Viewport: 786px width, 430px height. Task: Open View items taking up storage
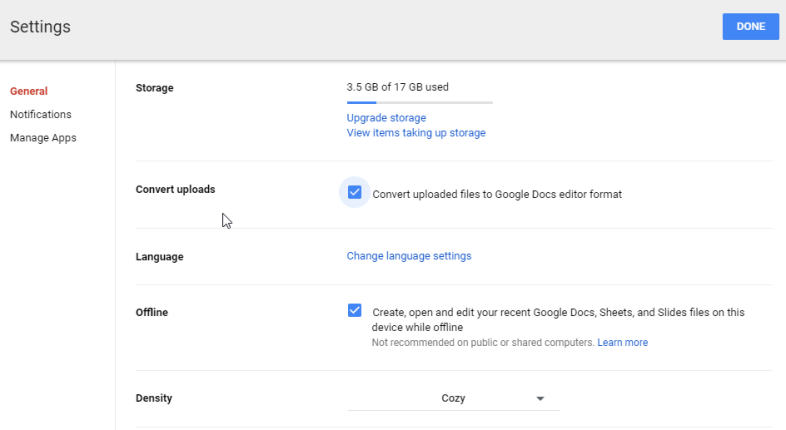point(416,133)
